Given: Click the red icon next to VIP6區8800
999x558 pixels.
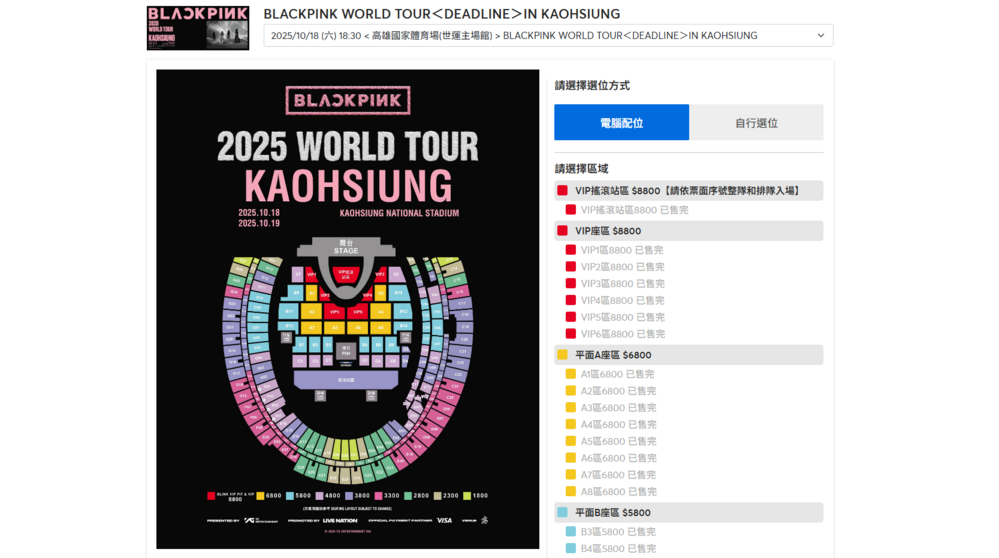Looking at the screenshot, I should [571, 334].
